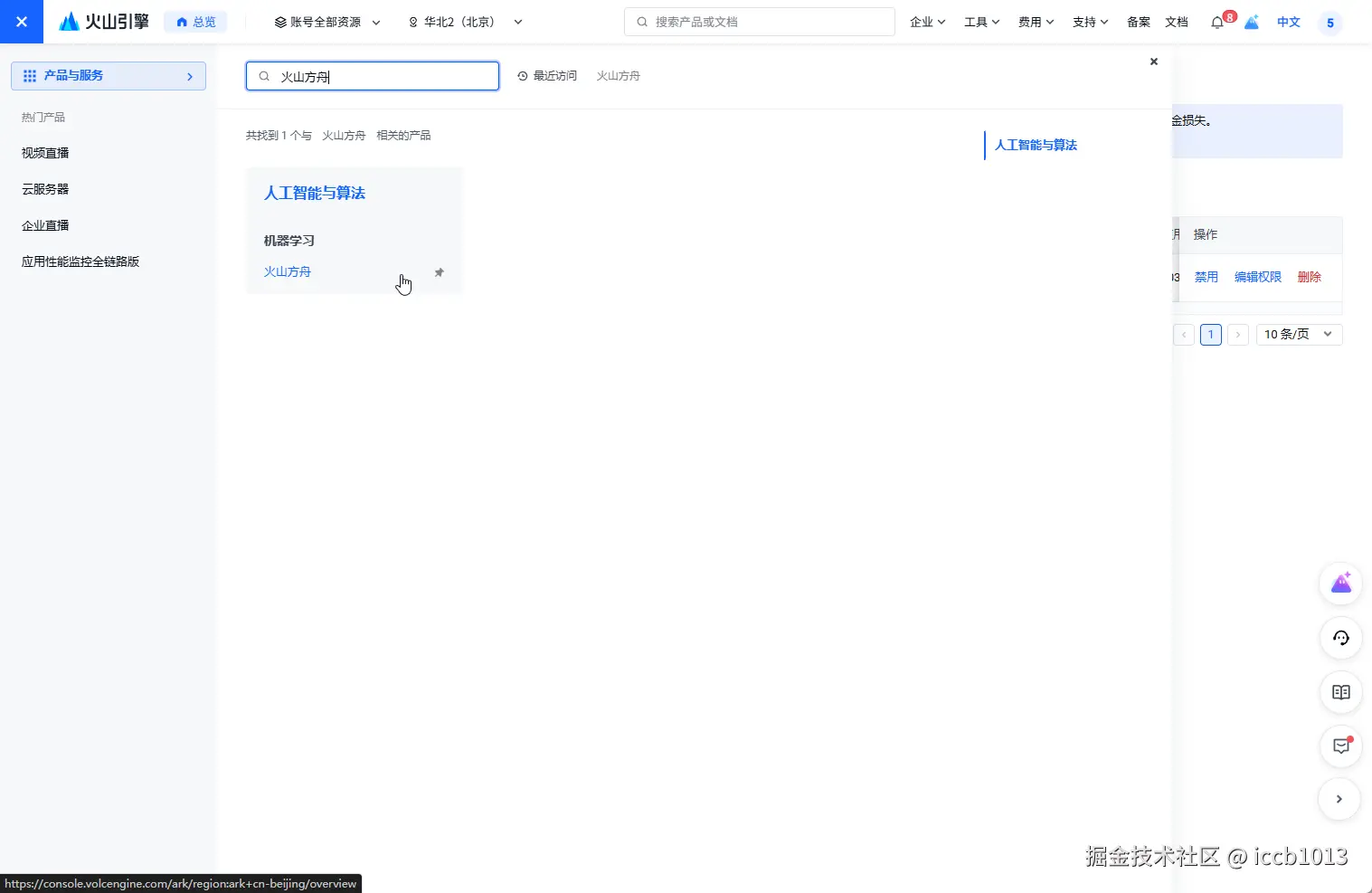Click the 云服务器 sidebar entry
The width and height of the screenshot is (1372, 893).
tap(43, 188)
